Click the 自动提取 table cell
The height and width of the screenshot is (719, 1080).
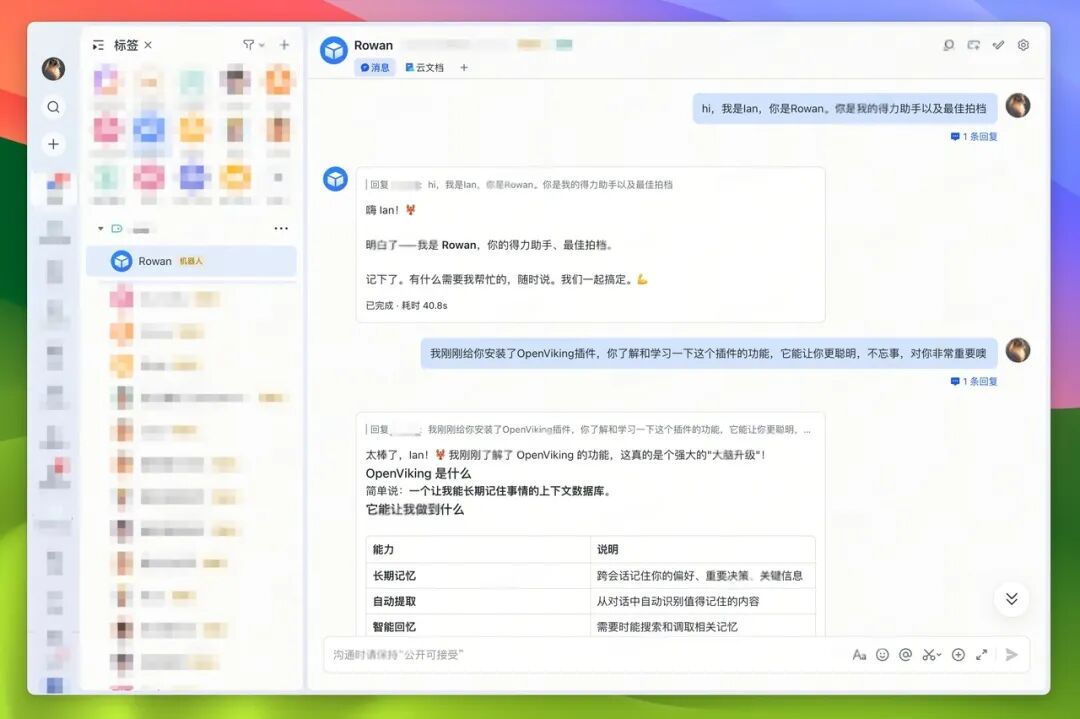point(478,601)
